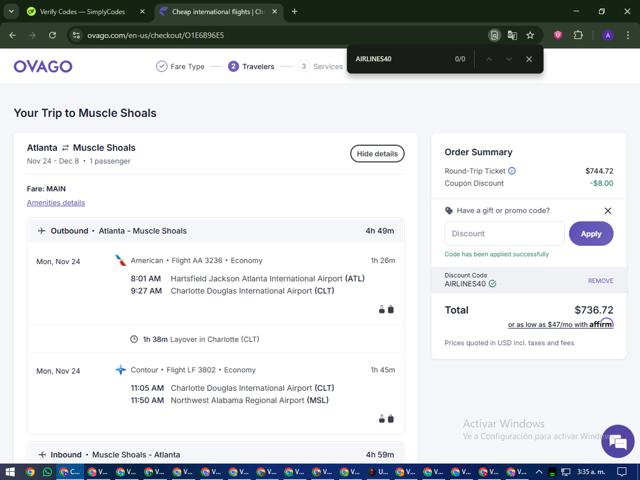Close the Cheap international flights tab
Image resolution: width=640 pixels, height=480 pixels.
(275, 12)
